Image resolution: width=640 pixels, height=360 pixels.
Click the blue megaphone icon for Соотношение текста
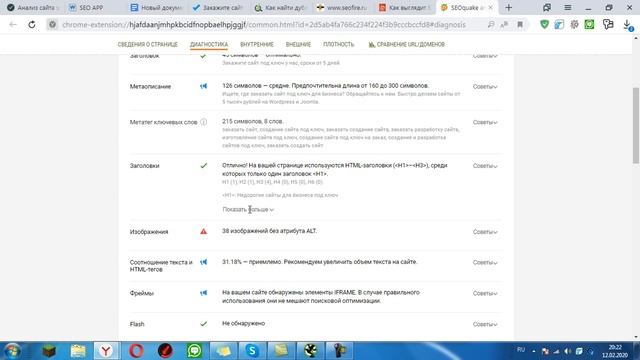point(203,262)
